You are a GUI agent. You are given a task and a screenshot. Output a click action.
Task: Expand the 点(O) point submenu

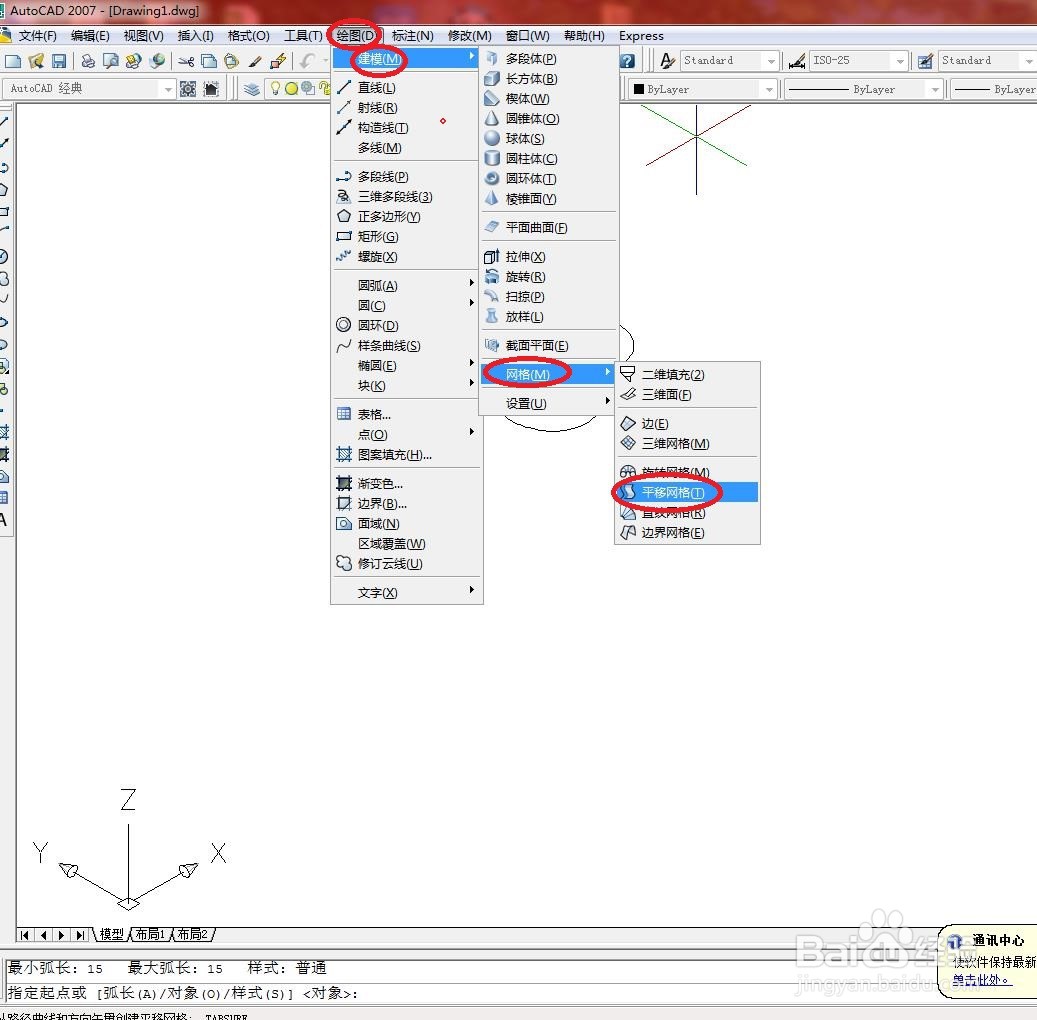pos(406,435)
